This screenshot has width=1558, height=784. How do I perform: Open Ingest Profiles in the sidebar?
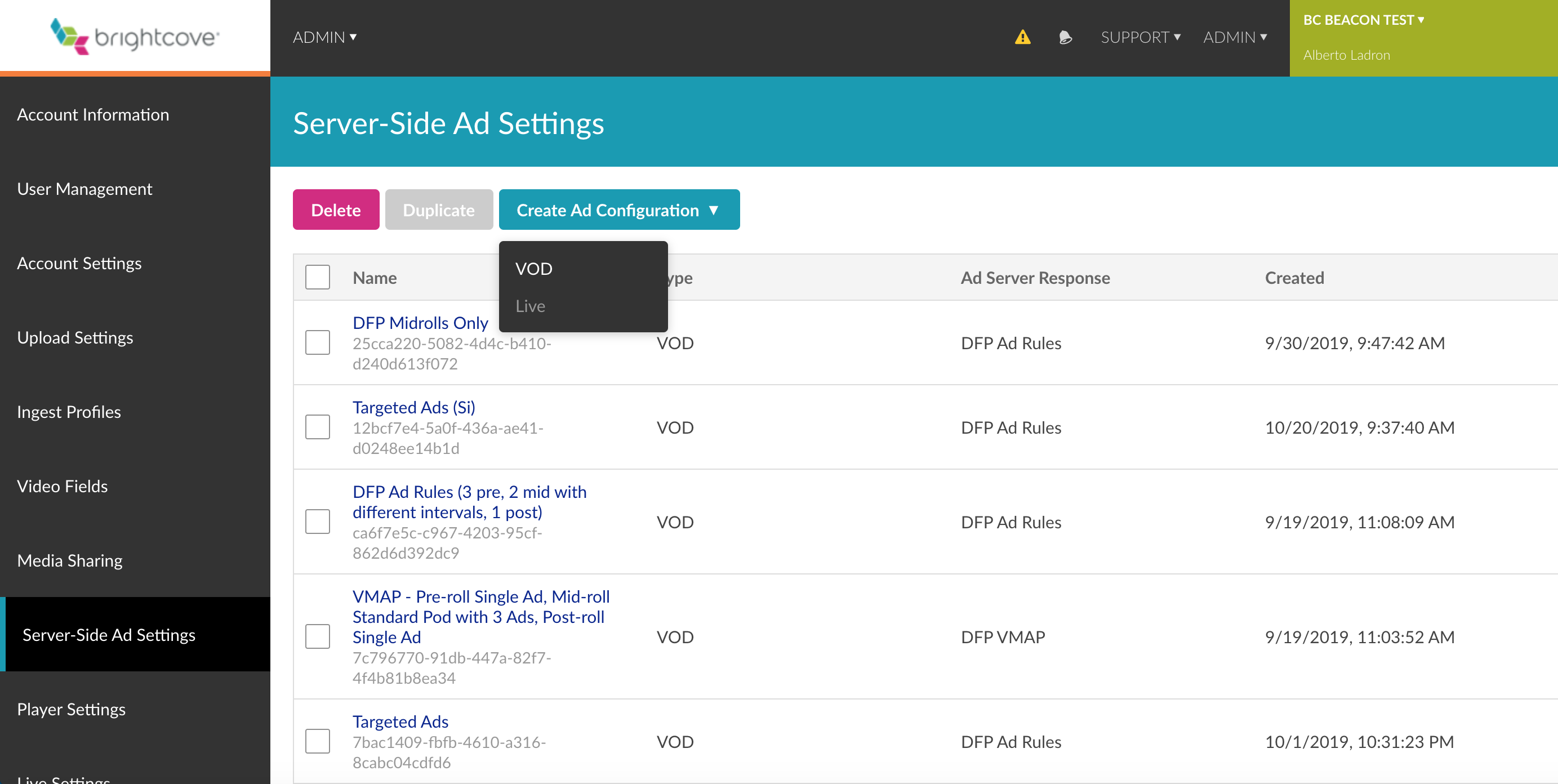(69, 412)
